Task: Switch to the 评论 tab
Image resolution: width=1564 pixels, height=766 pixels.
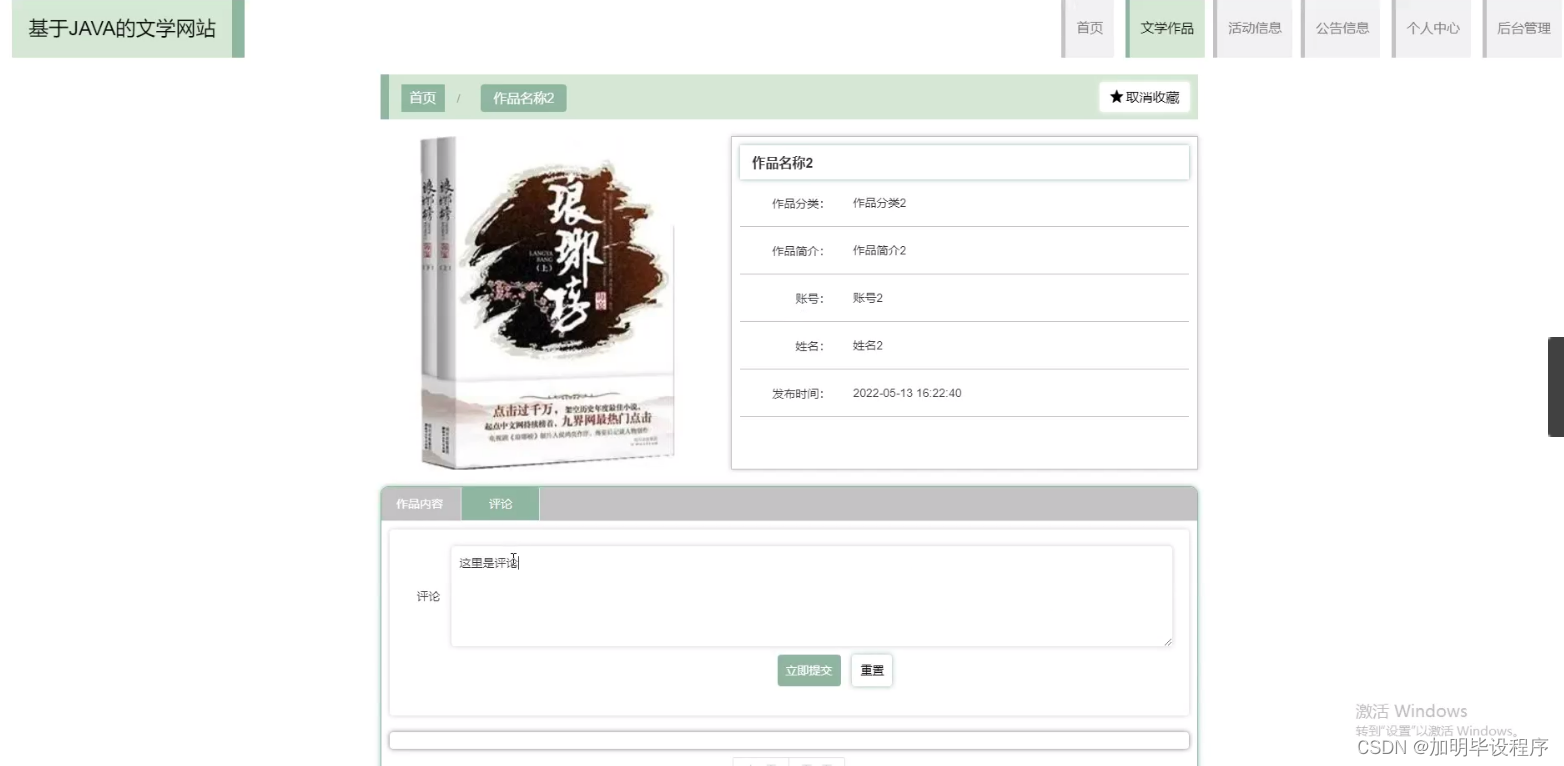Action: coord(499,503)
